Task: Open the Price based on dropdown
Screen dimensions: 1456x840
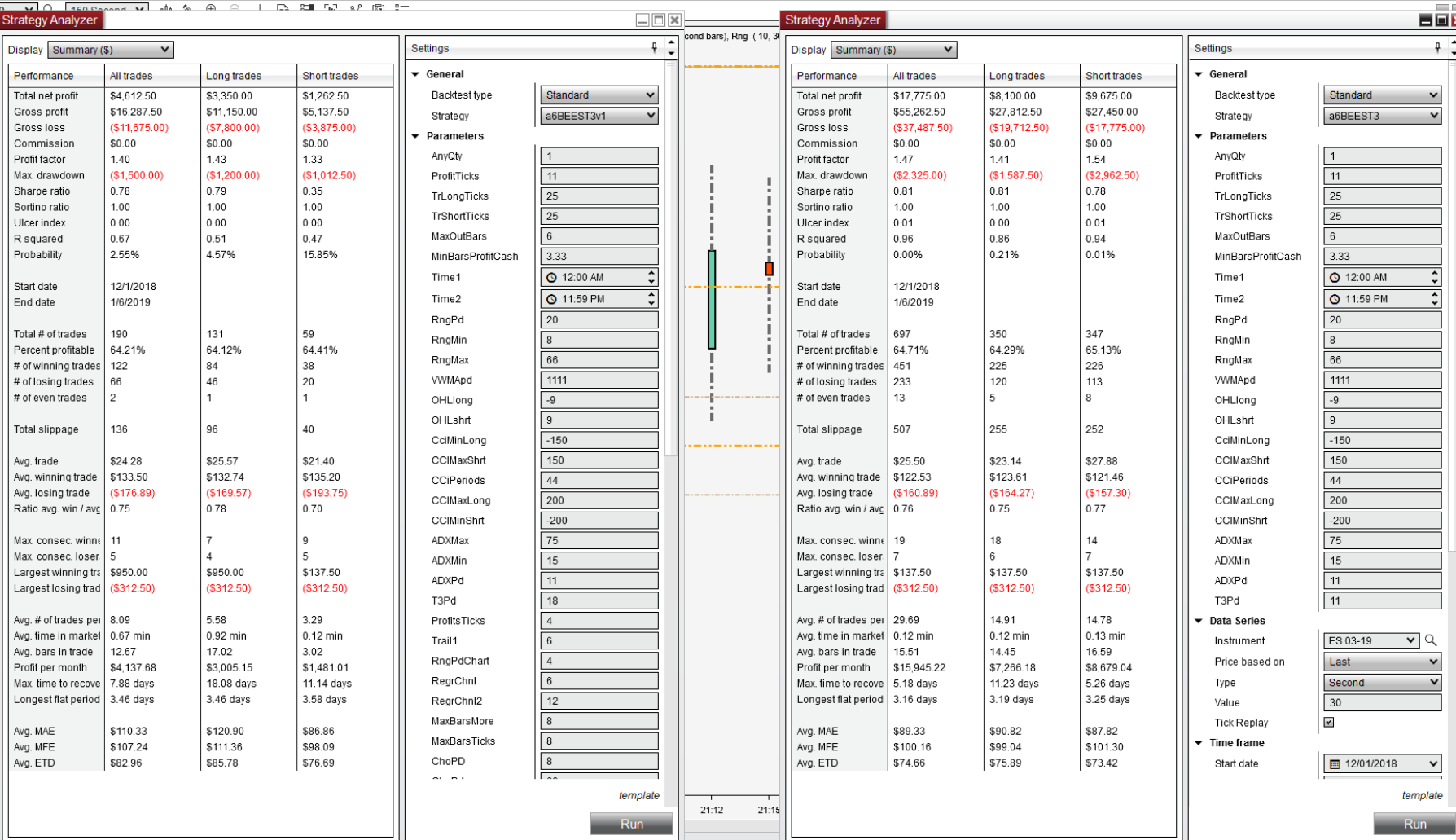Action: pyautogui.click(x=1383, y=662)
